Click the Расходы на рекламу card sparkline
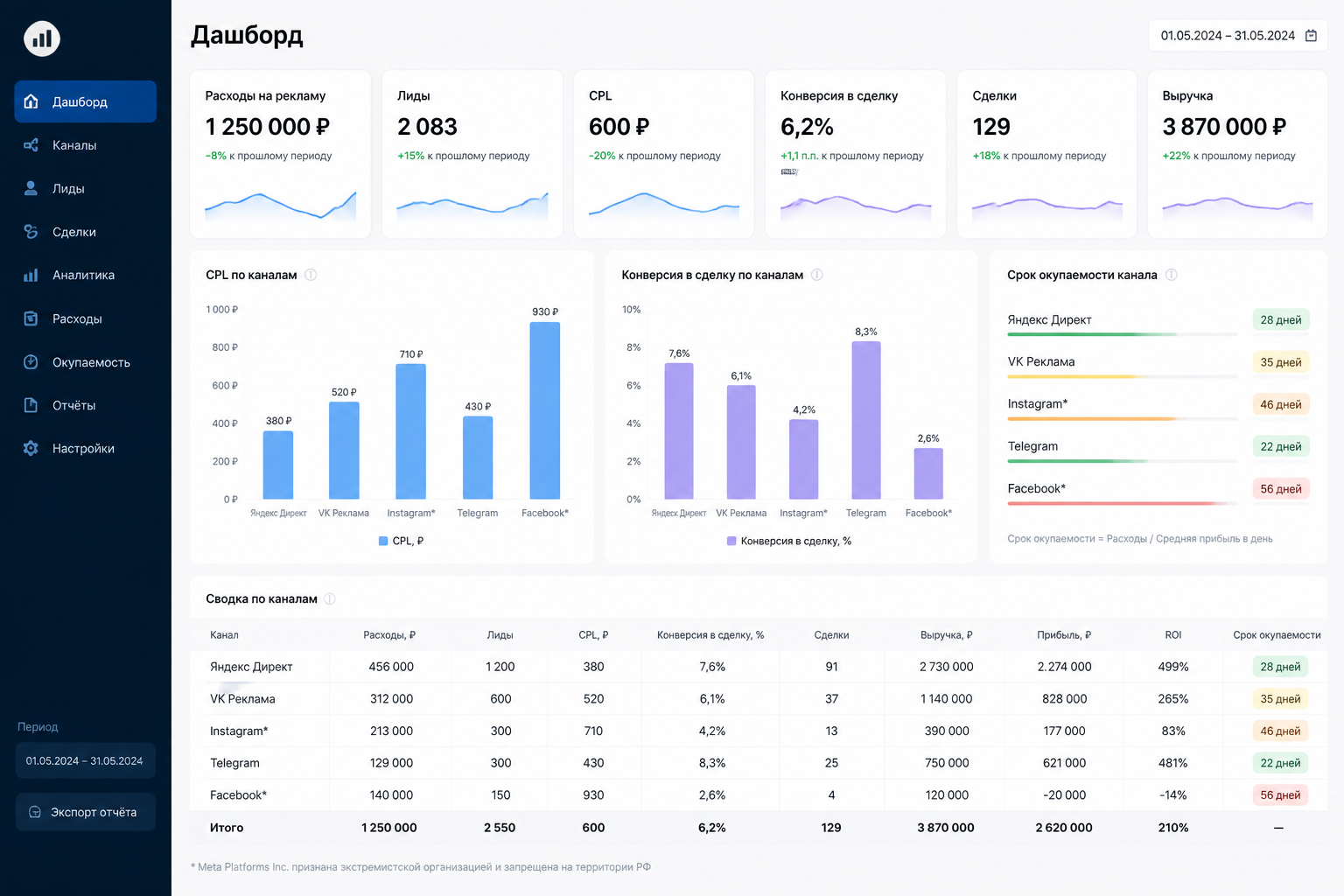The width and height of the screenshot is (1344, 896). [281, 206]
